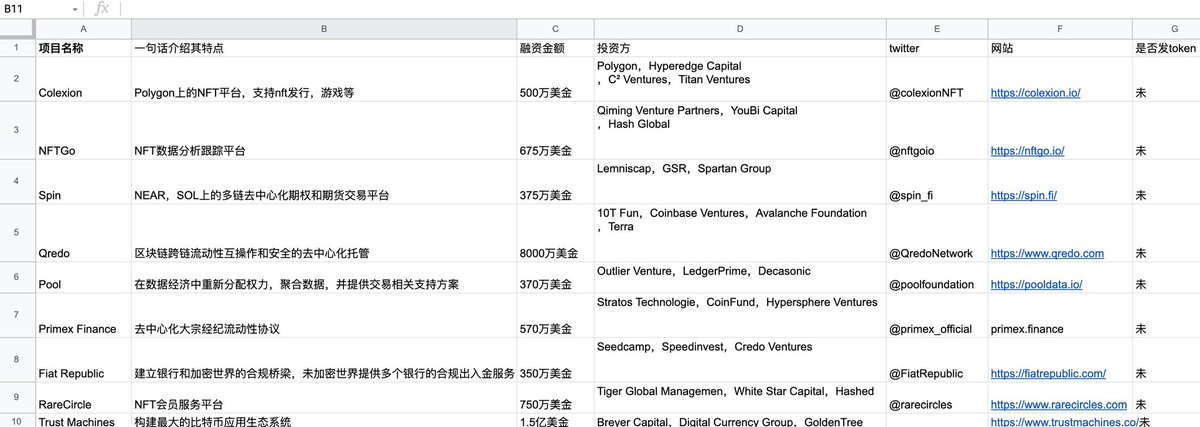Select column D header
The image size is (1200, 427).
tap(739, 29)
